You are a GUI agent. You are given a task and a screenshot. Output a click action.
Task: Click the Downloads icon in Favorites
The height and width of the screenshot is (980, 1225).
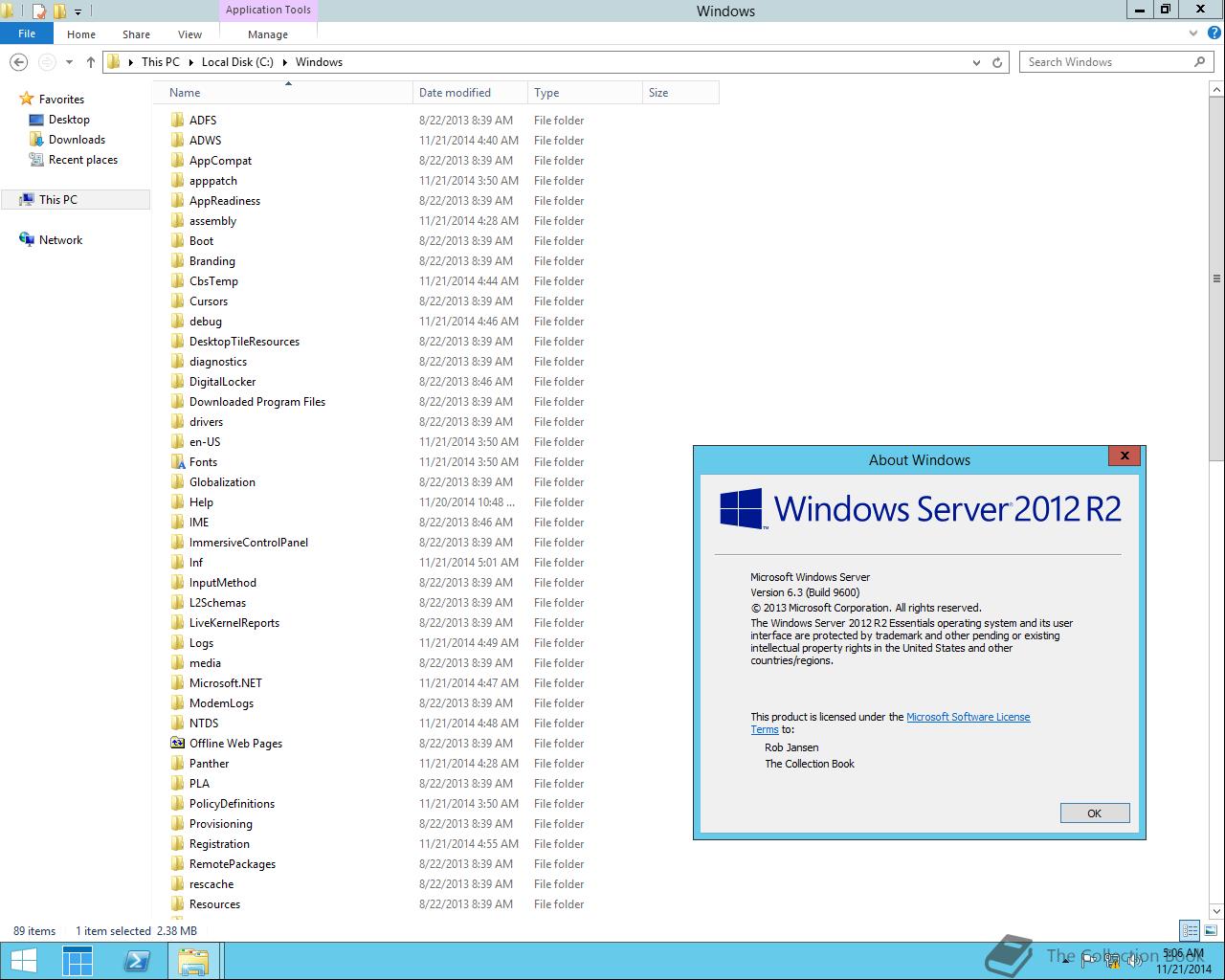click(36, 140)
